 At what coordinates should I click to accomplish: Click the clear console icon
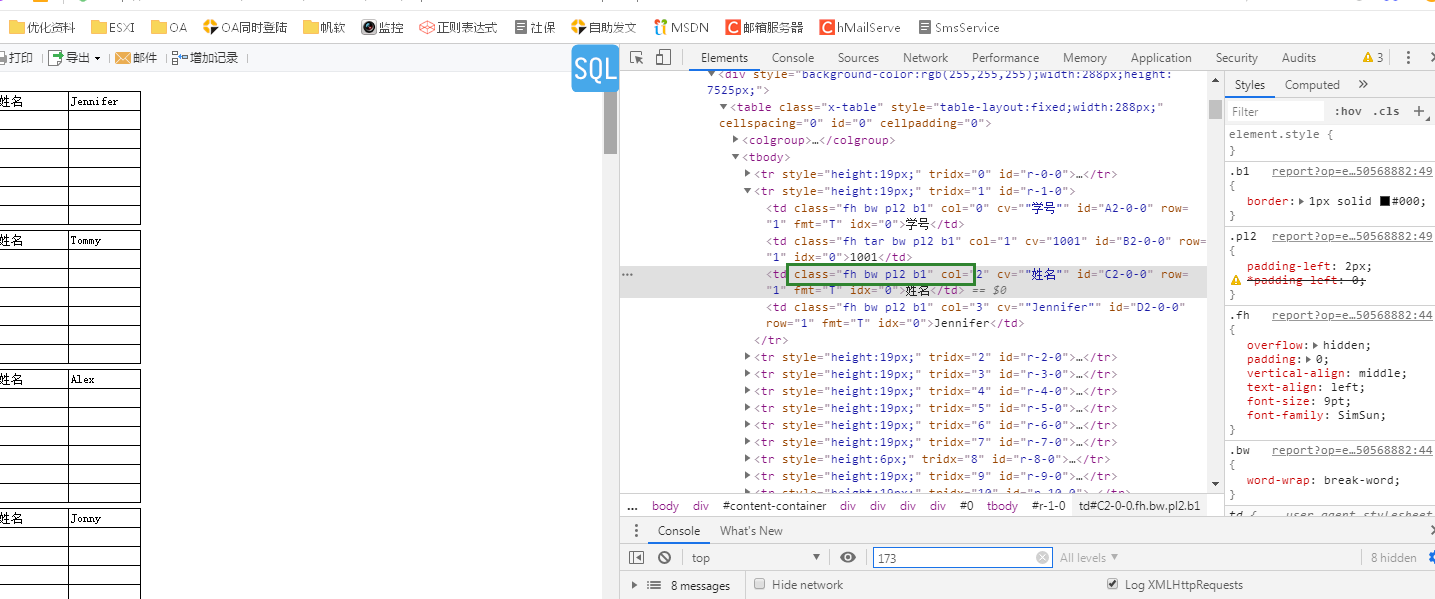pyautogui.click(x=665, y=557)
